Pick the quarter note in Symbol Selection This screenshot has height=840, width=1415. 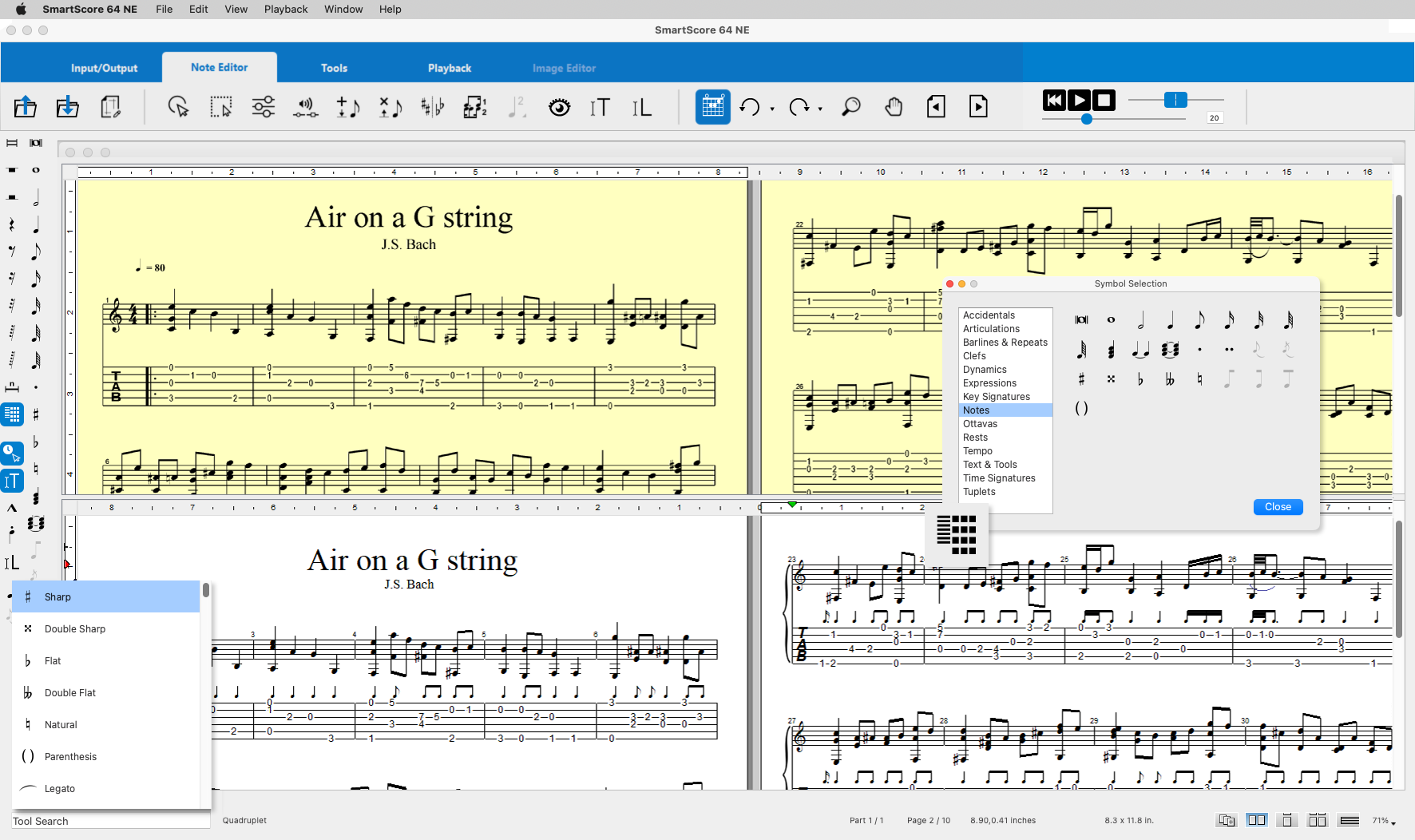pyautogui.click(x=1170, y=320)
